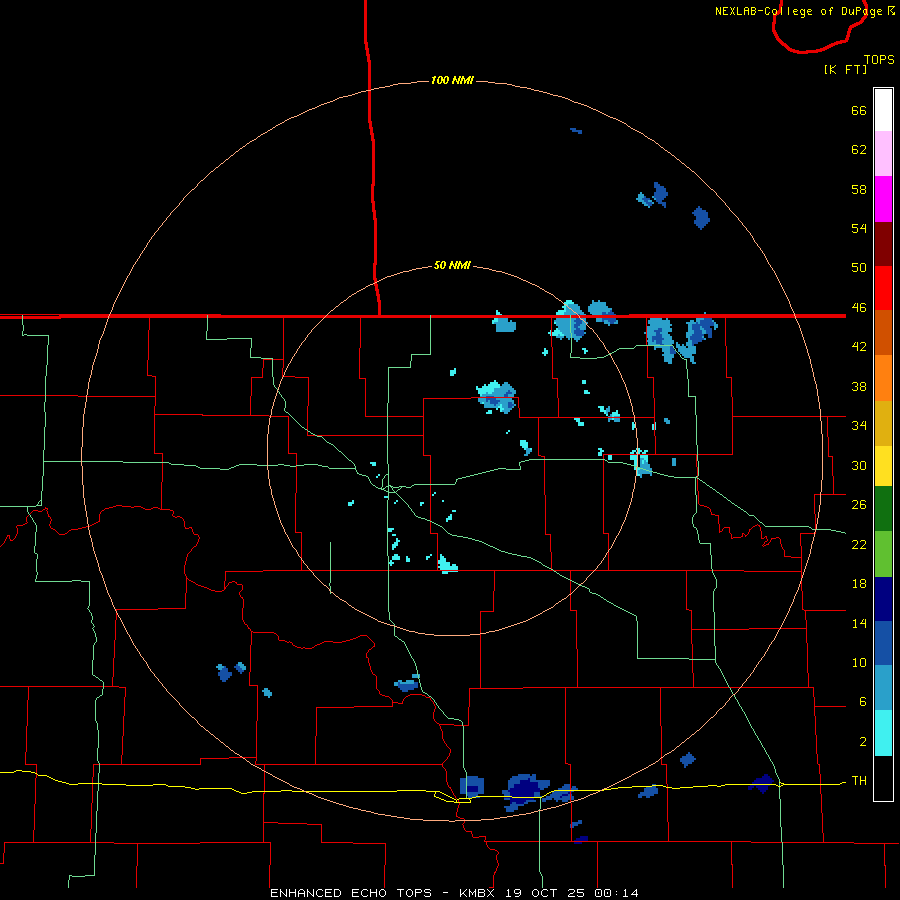
Task: Click the light green 22 kft legend swatch
Action: pos(883,554)
